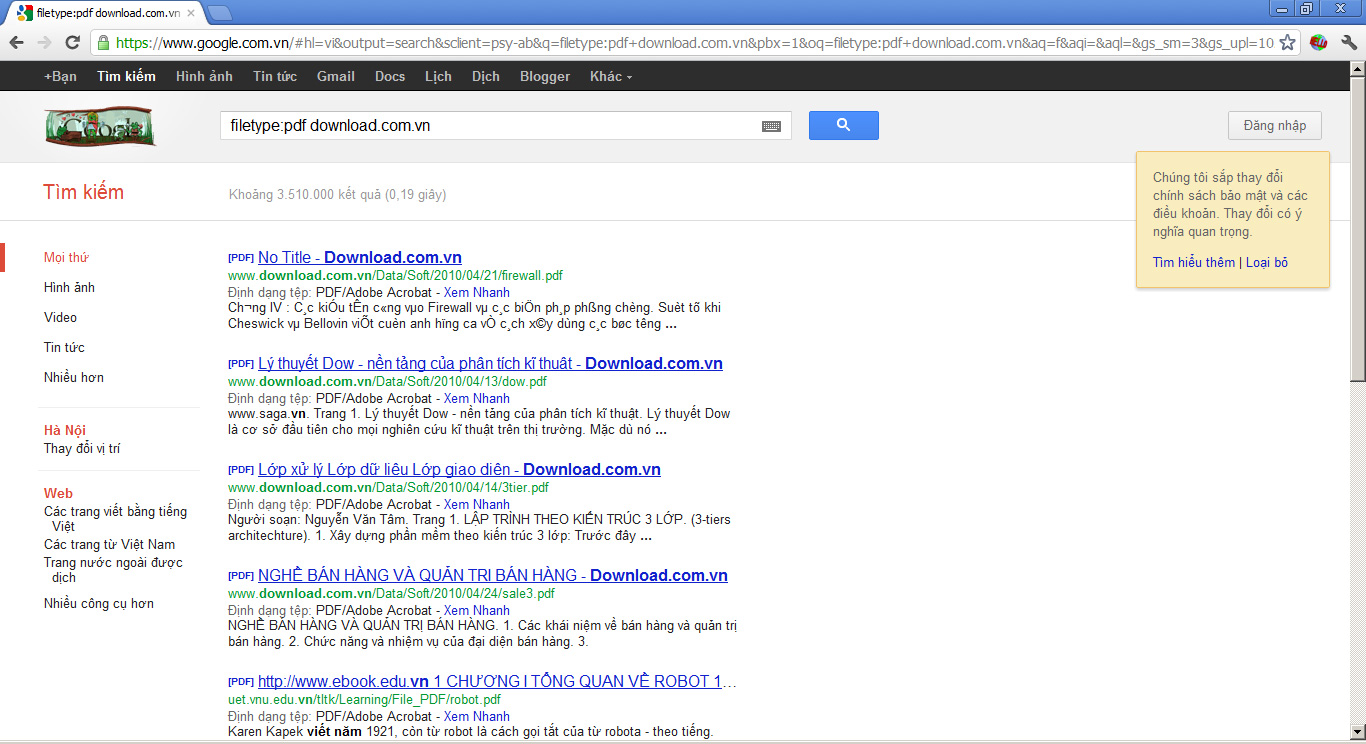Viewport: 1366px width, 744px height.
Task: Open Blogger from top bar
Action: pos(545,76)
